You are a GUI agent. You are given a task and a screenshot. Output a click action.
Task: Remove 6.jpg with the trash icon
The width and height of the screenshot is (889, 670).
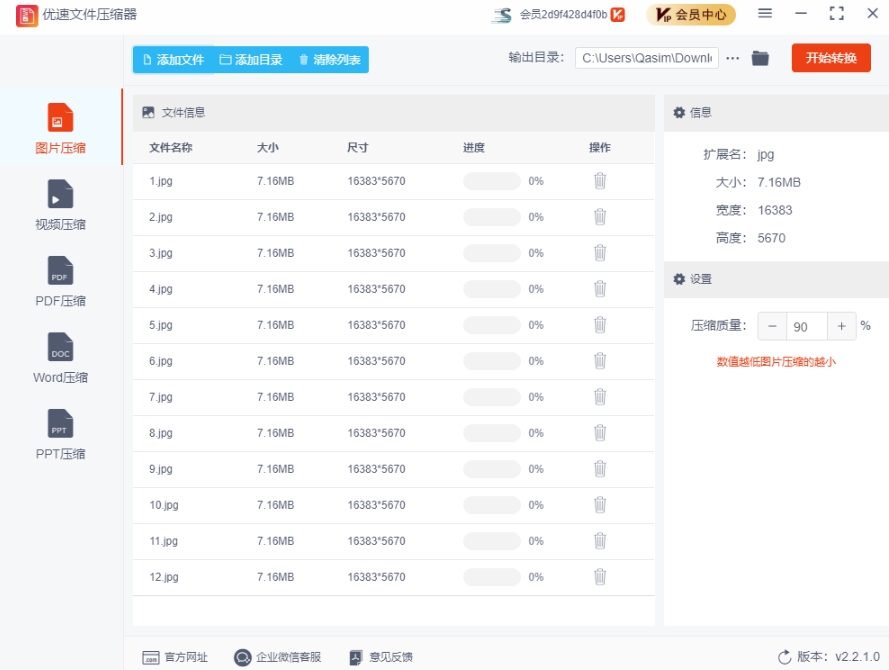coord(600,361)
